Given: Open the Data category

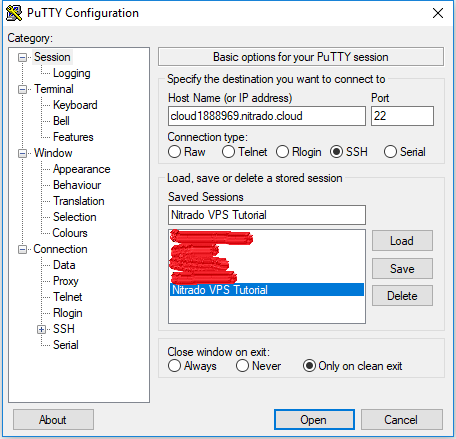Looking at the screenshot, I should [x=64, y=265].
